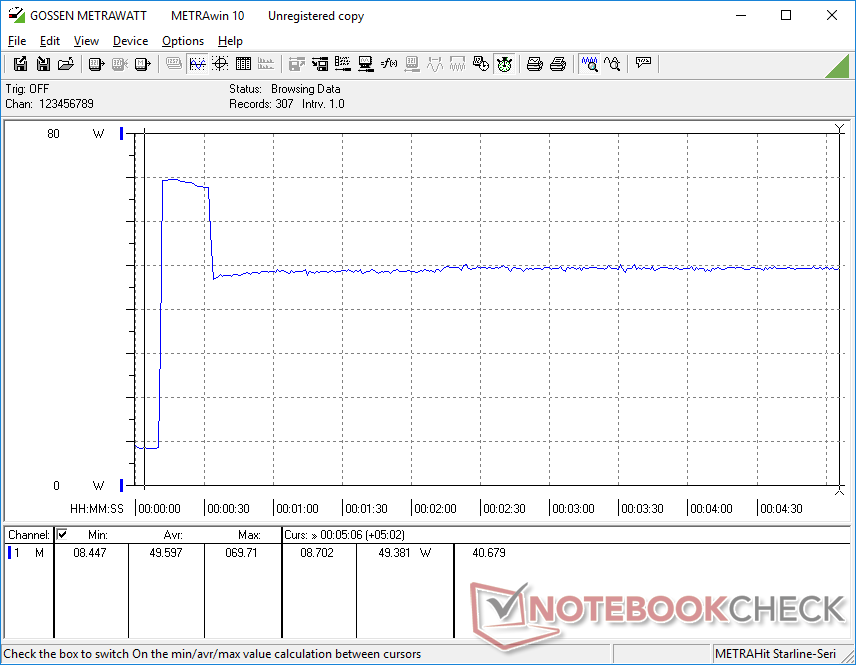Toggle the stopwatch trigger icon

(x=504, y=64)
